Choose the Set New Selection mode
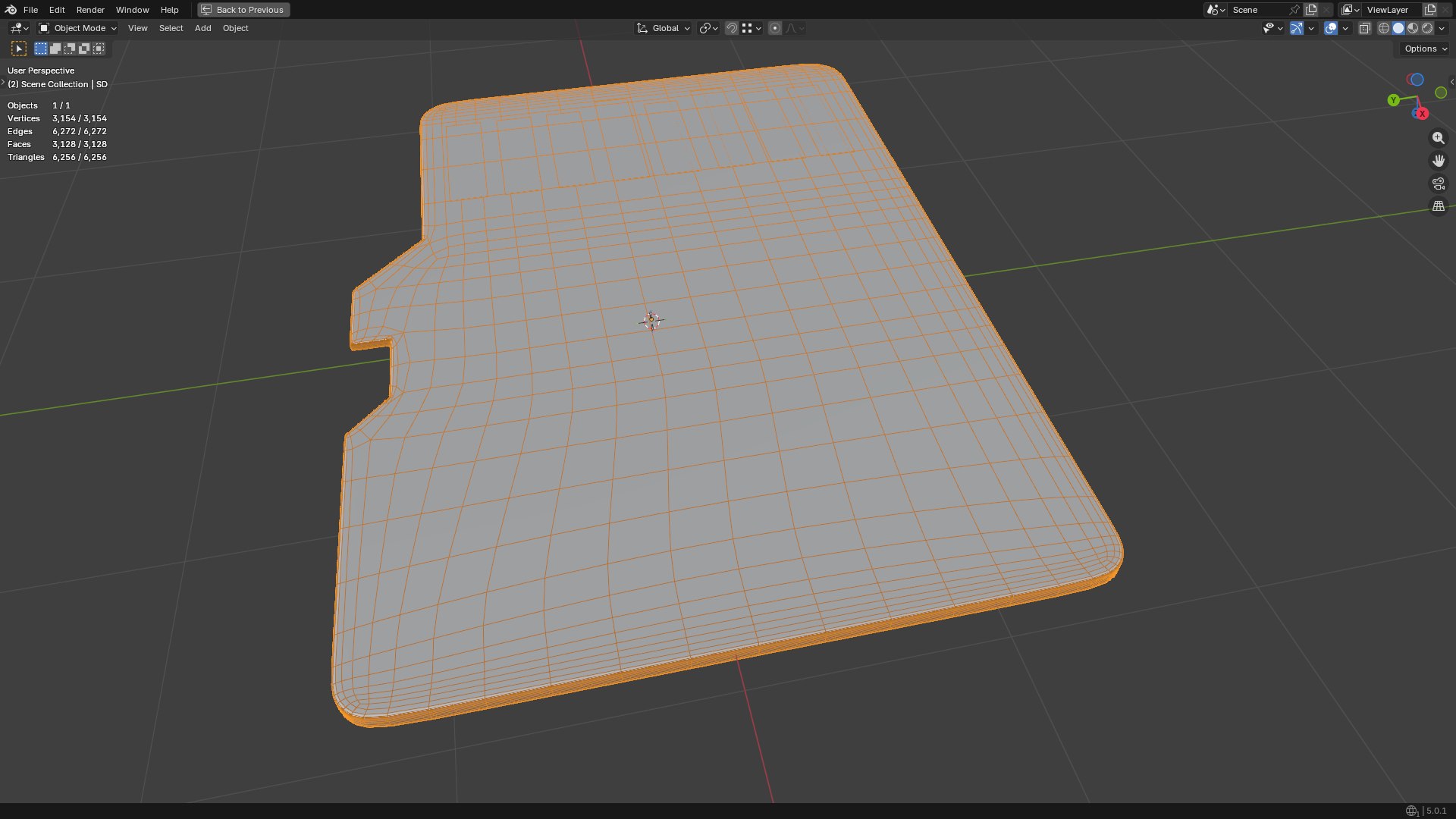This screenshot has height=819, width=1456. click(41, 49)
